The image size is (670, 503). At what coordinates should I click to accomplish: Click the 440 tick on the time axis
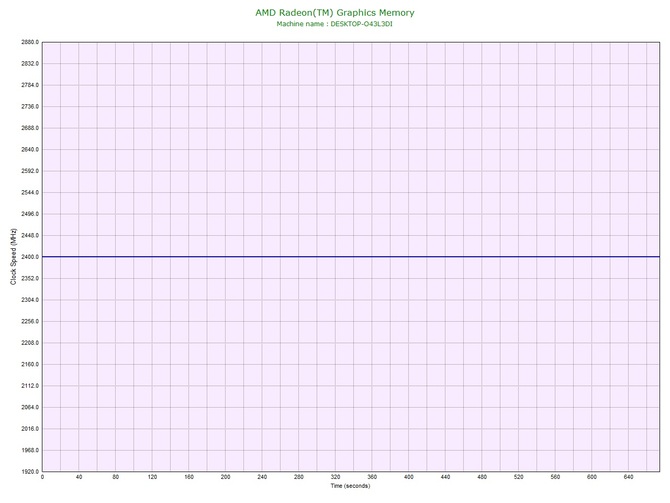pyautogui.click(x=445, y=477)
